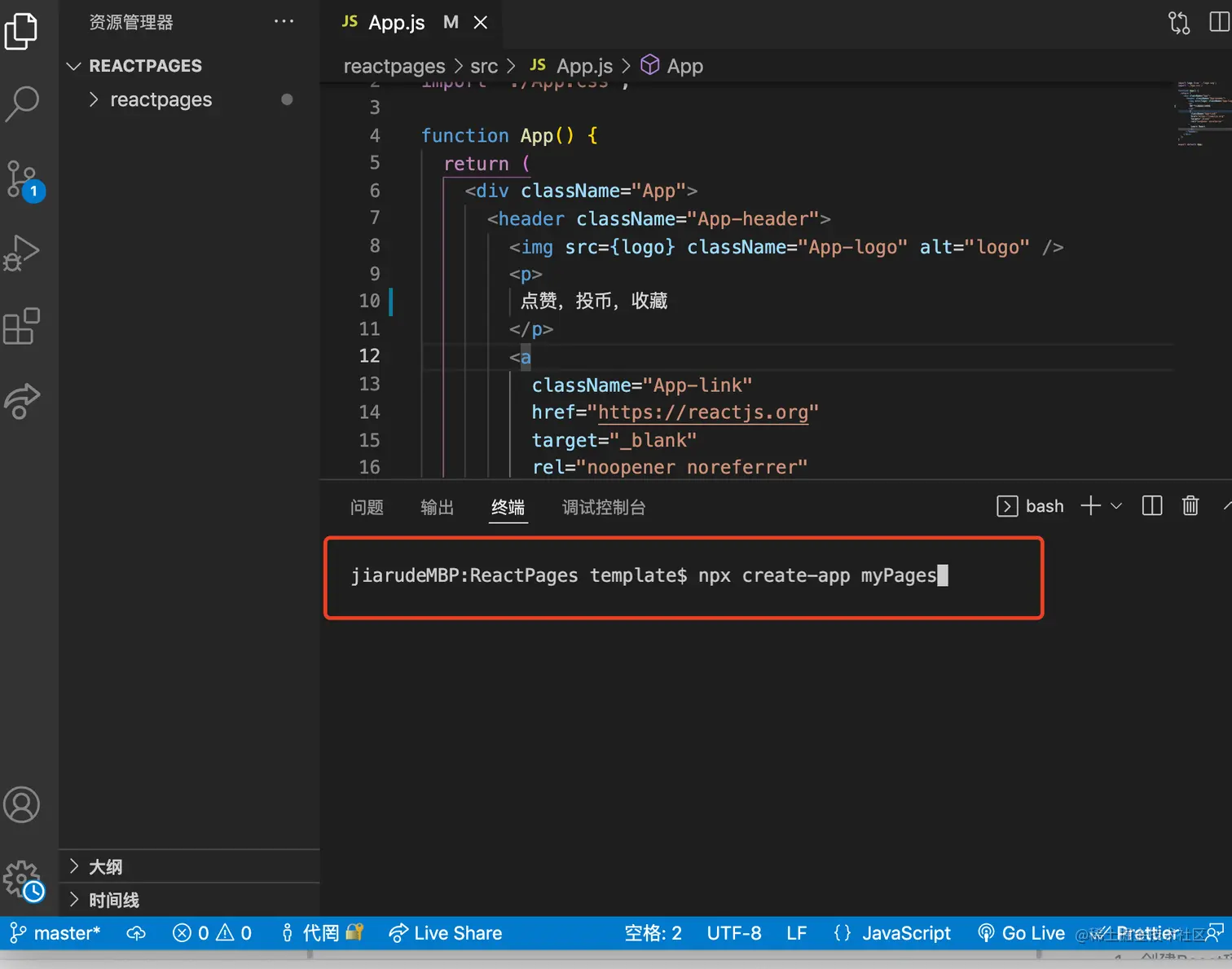The image size is (1232, 969).
Task: Start Live Share from status bar
Action: pyautogui.click(x=446, y=933)
